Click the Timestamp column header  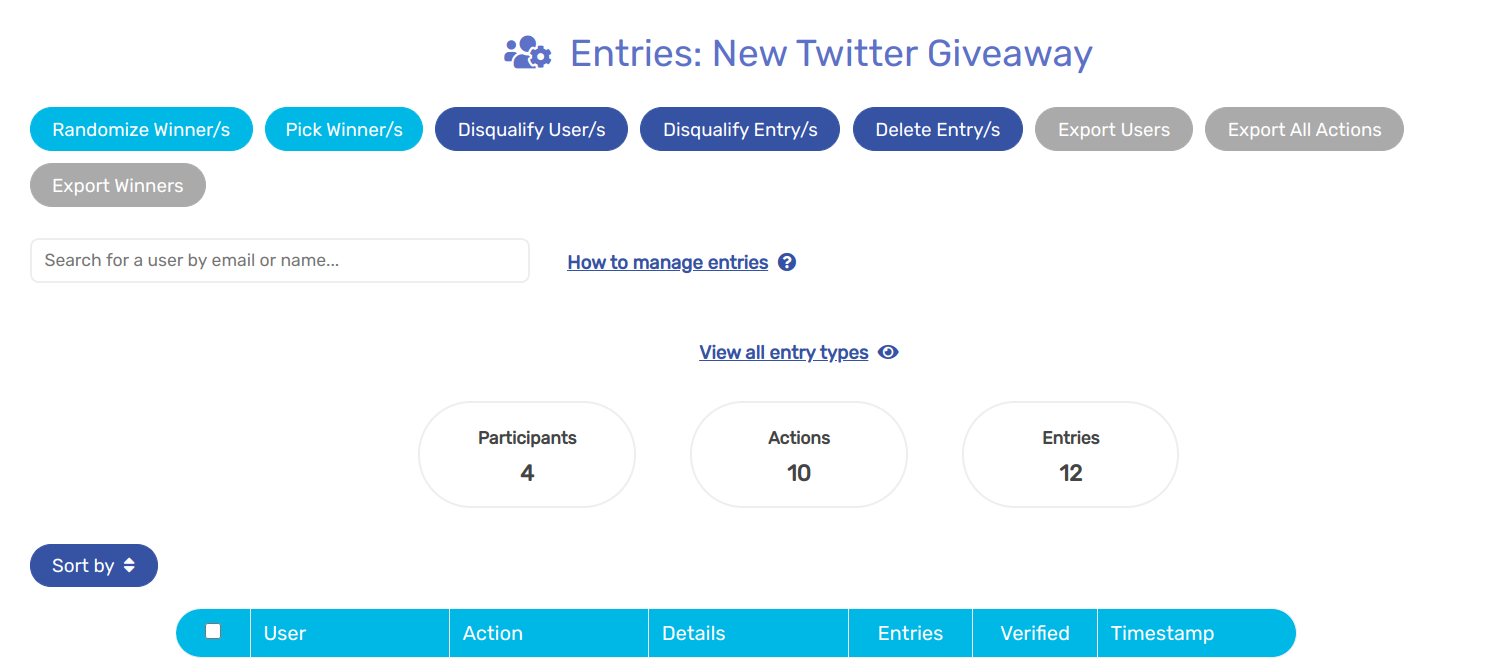point(1163,632)
